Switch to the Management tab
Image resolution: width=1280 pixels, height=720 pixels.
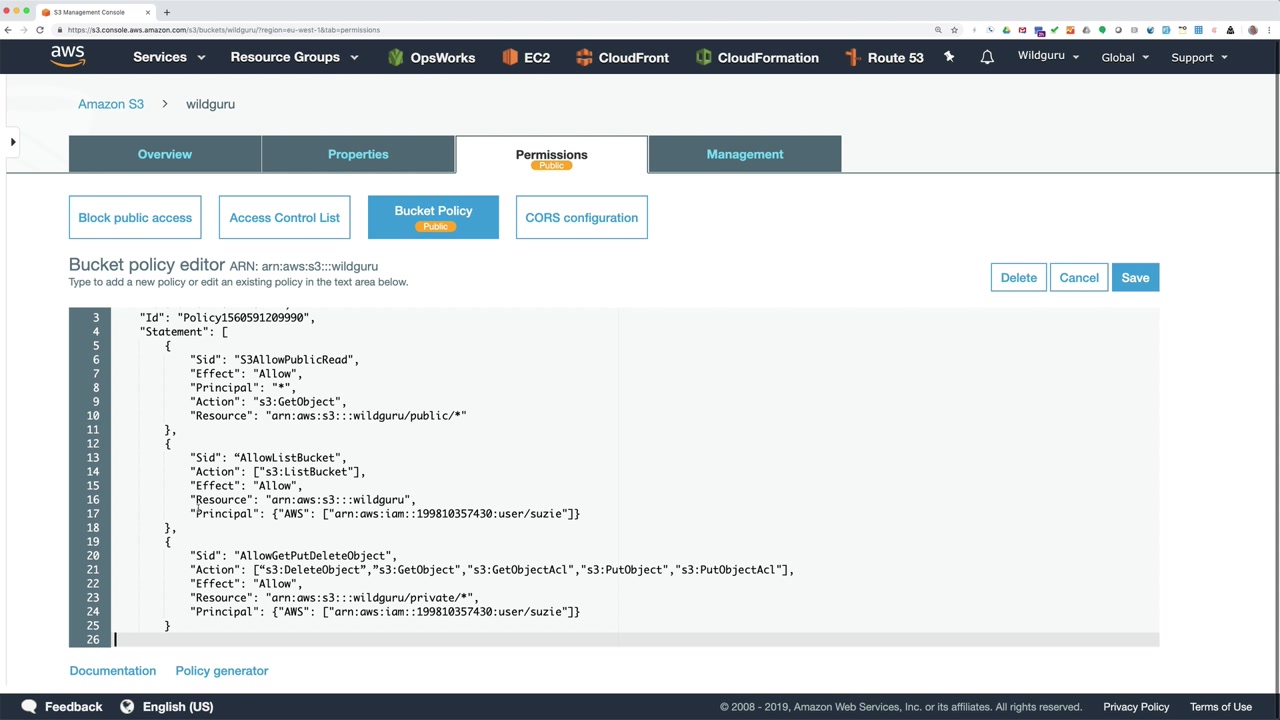(x=745, y=154)
